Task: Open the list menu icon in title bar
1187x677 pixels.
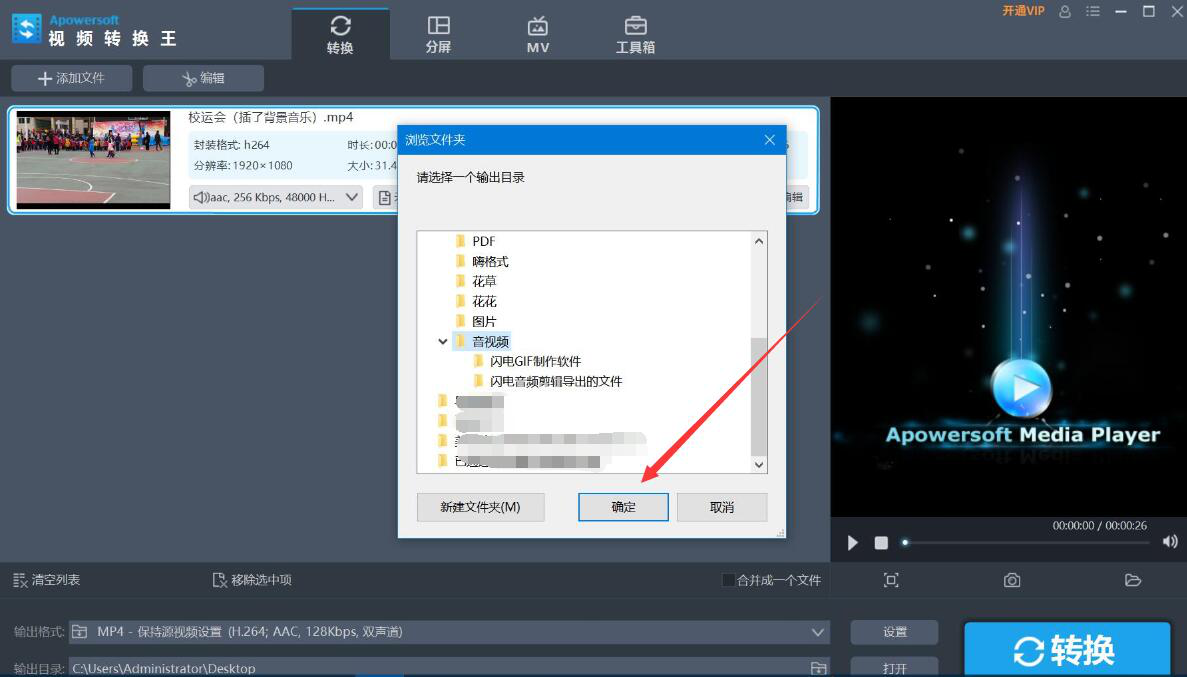Action: (x=1092, y=11)
